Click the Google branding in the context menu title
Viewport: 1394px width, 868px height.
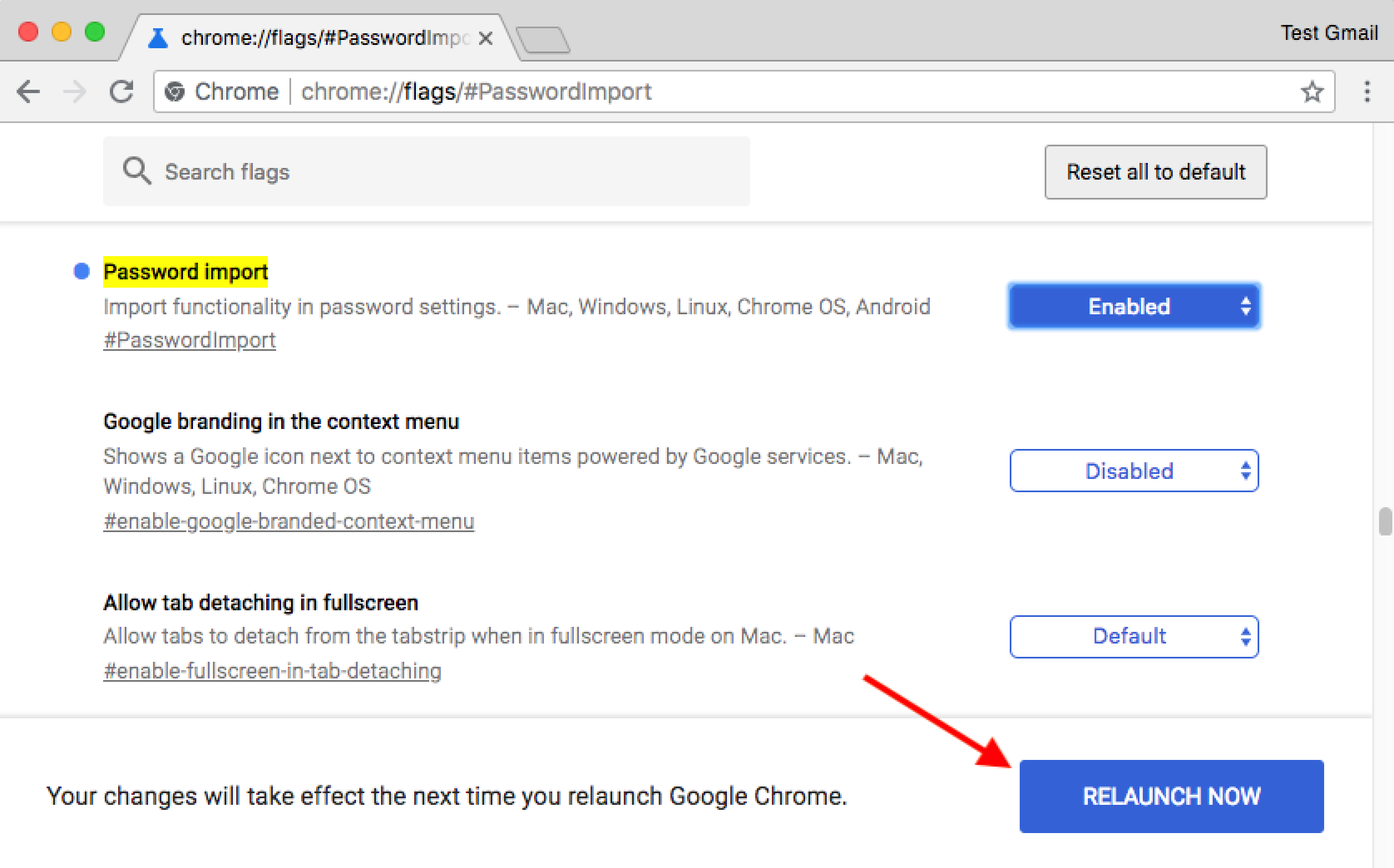(x=281, y=421)
